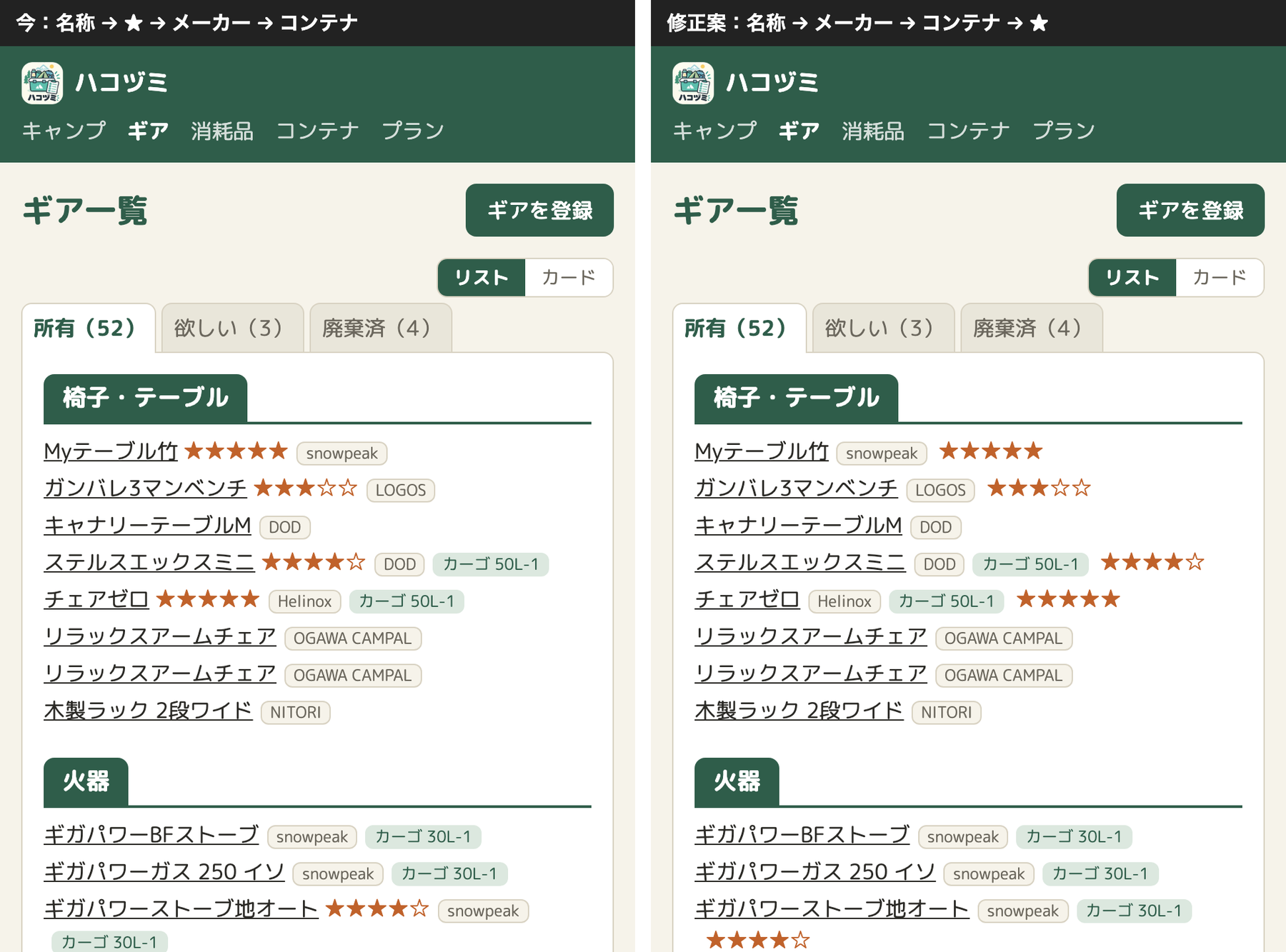Select リスト view toggle in left panel

[482, 277]
